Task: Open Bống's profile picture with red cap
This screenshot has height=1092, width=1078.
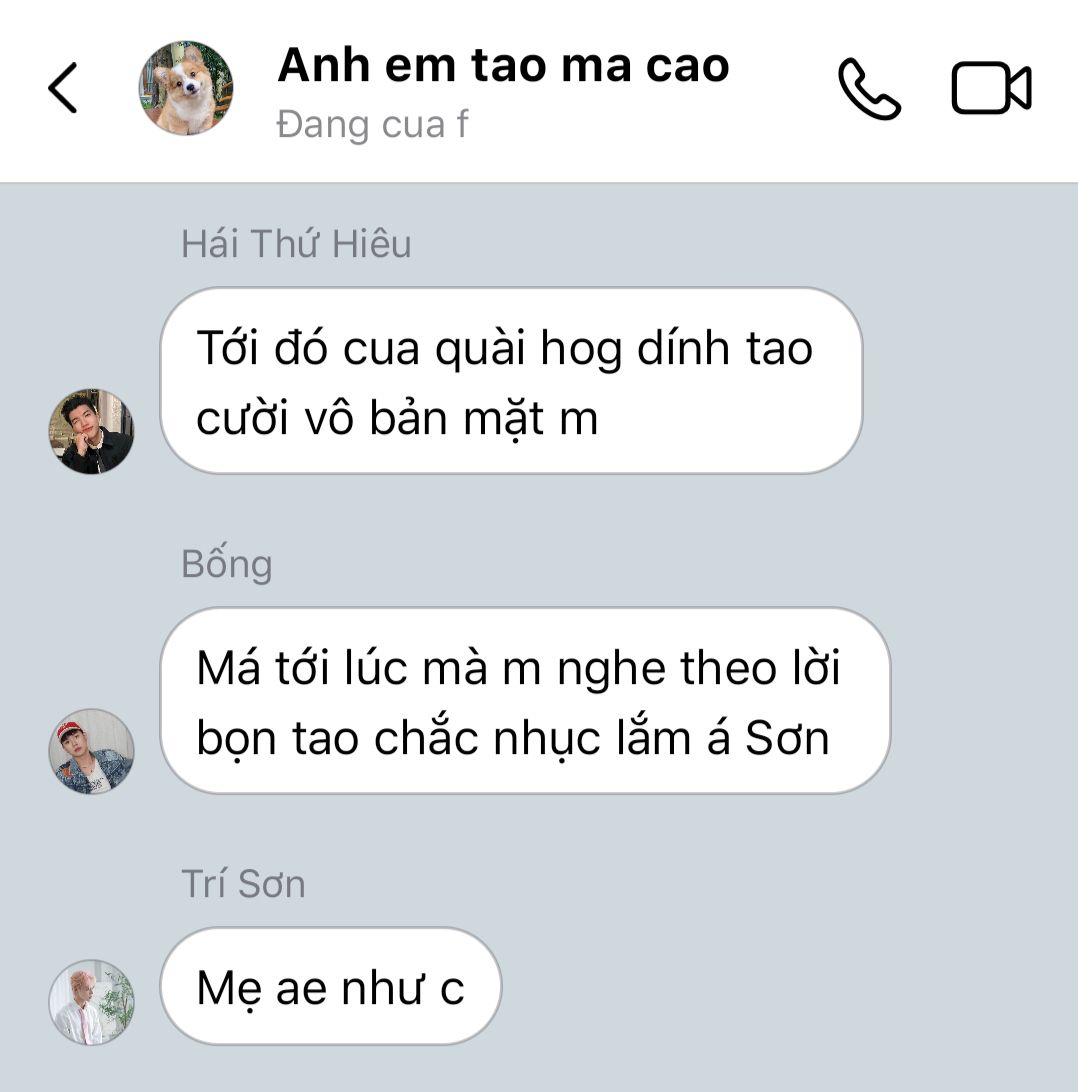Action: pos(91,751)
